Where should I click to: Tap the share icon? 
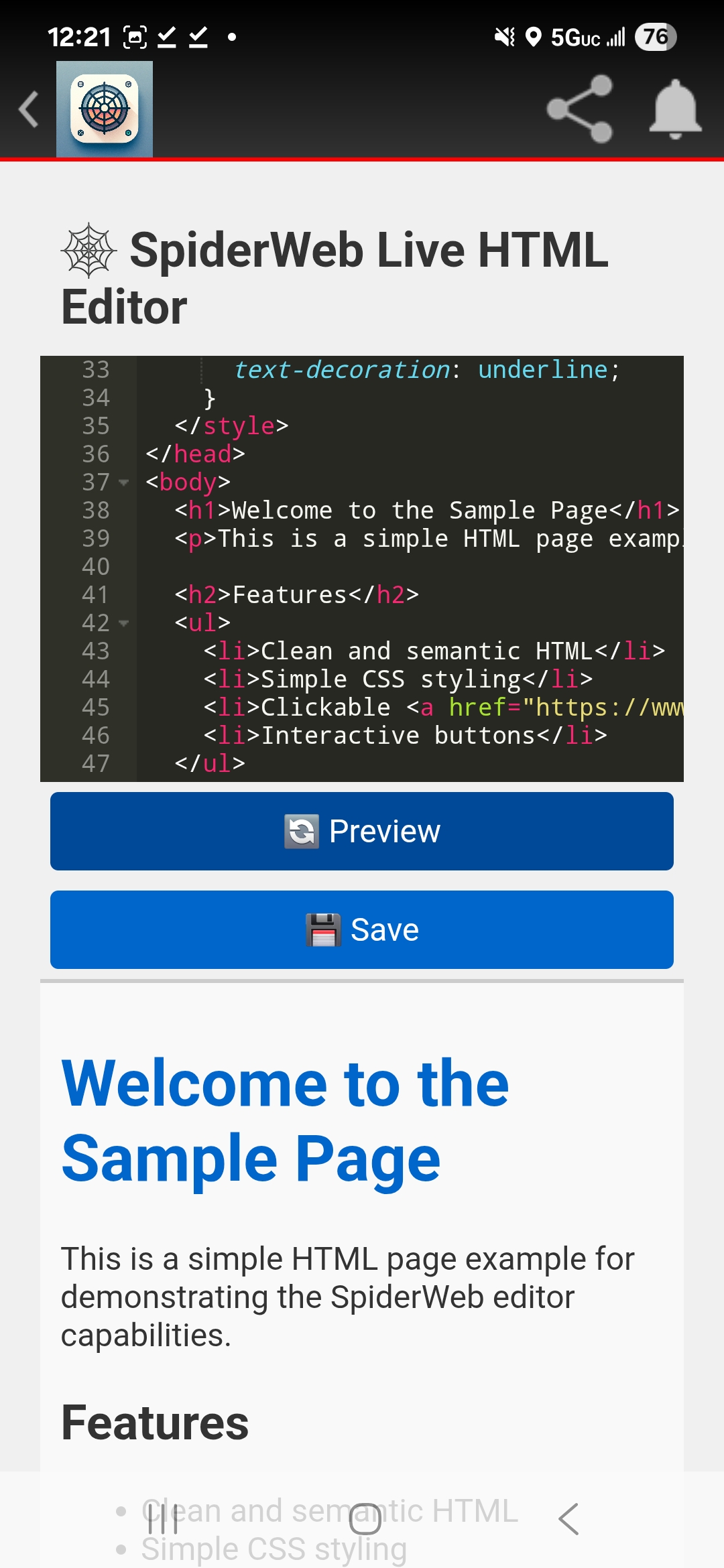[580, 109]
